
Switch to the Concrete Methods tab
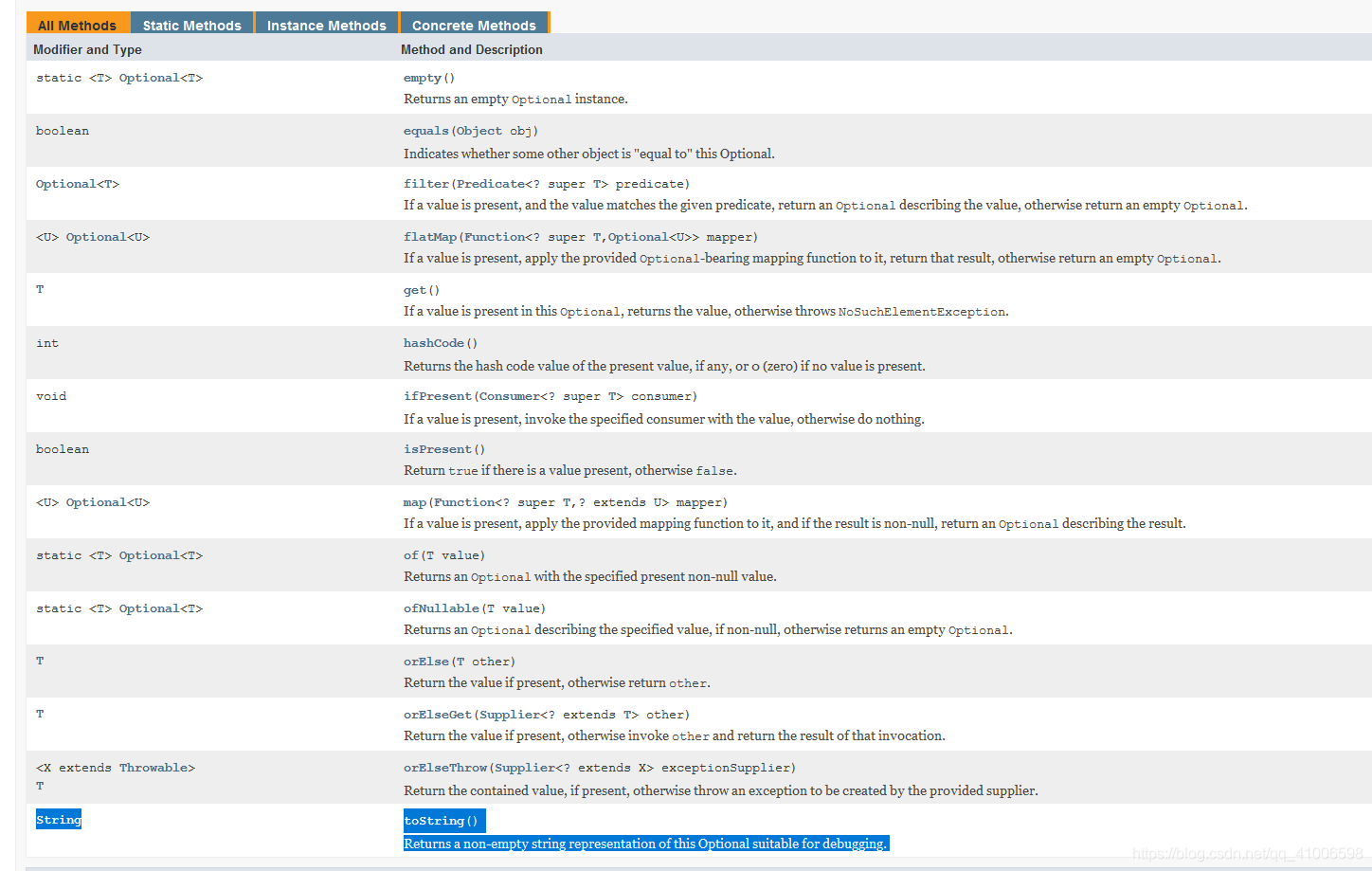(474, 25)
